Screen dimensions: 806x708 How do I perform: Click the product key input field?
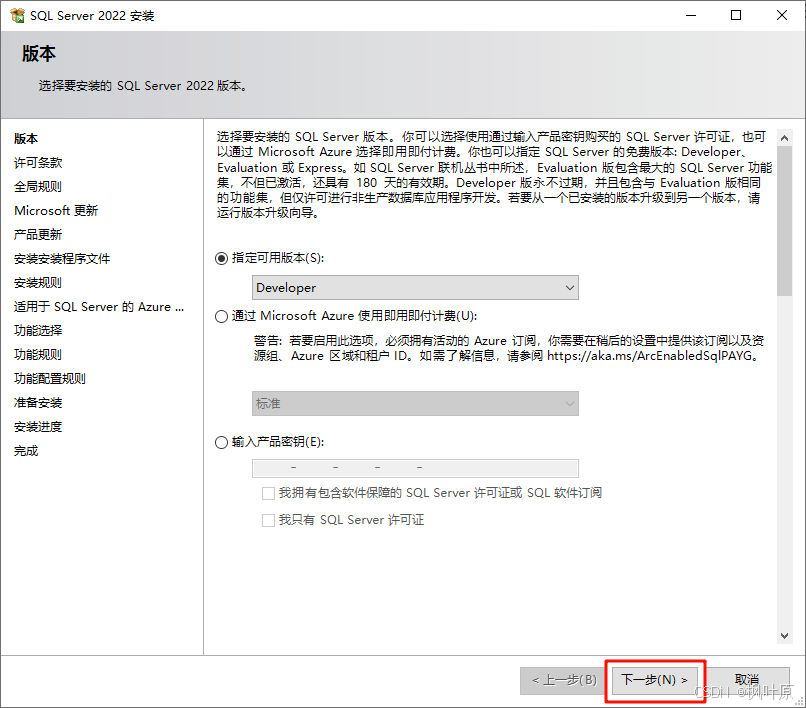(415, 468)
